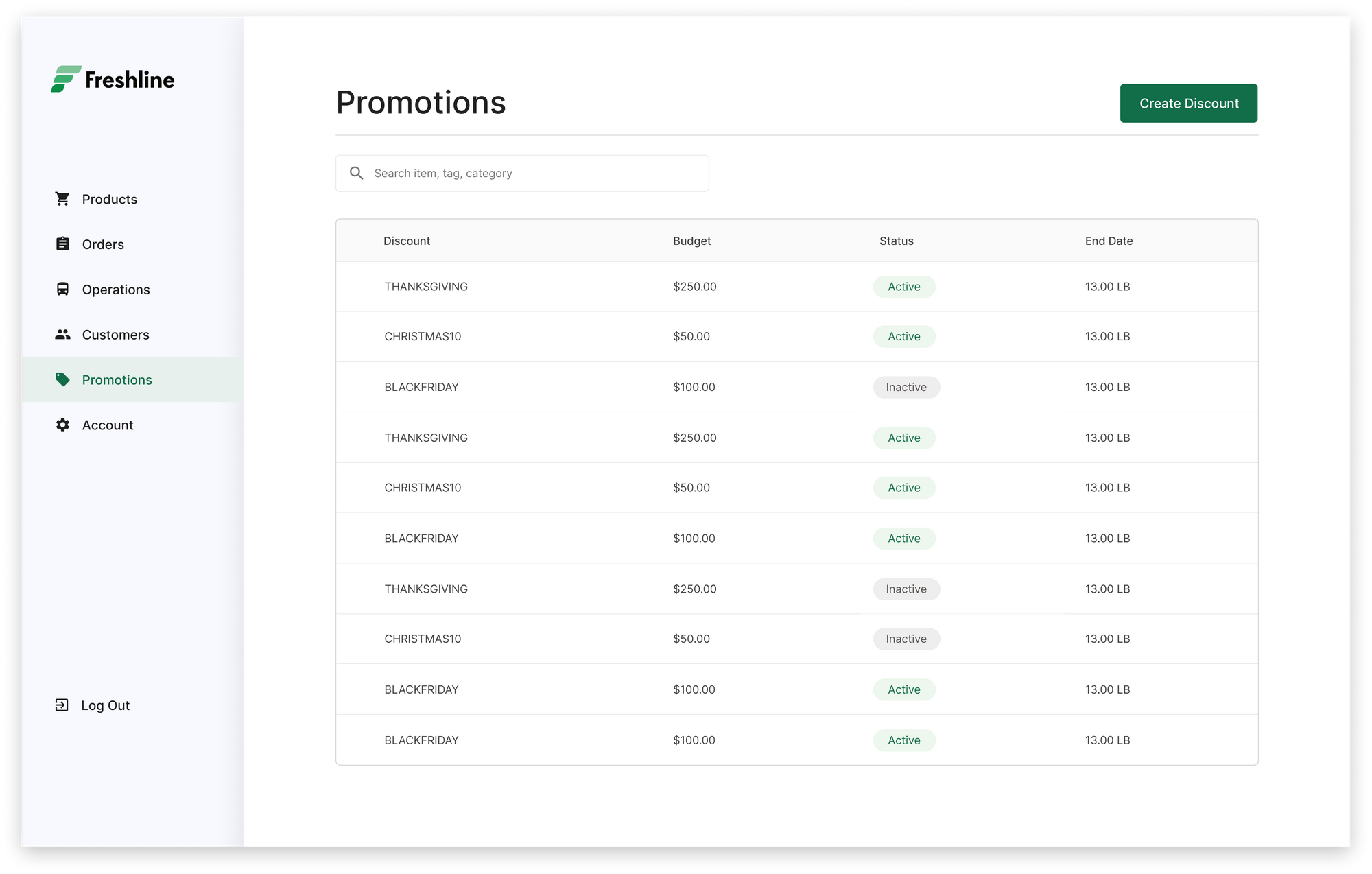Click the Active badge on first THANKSGIVING row
Screen dimensions: 1372x874
pyautogui.click(x=904, y=287)
